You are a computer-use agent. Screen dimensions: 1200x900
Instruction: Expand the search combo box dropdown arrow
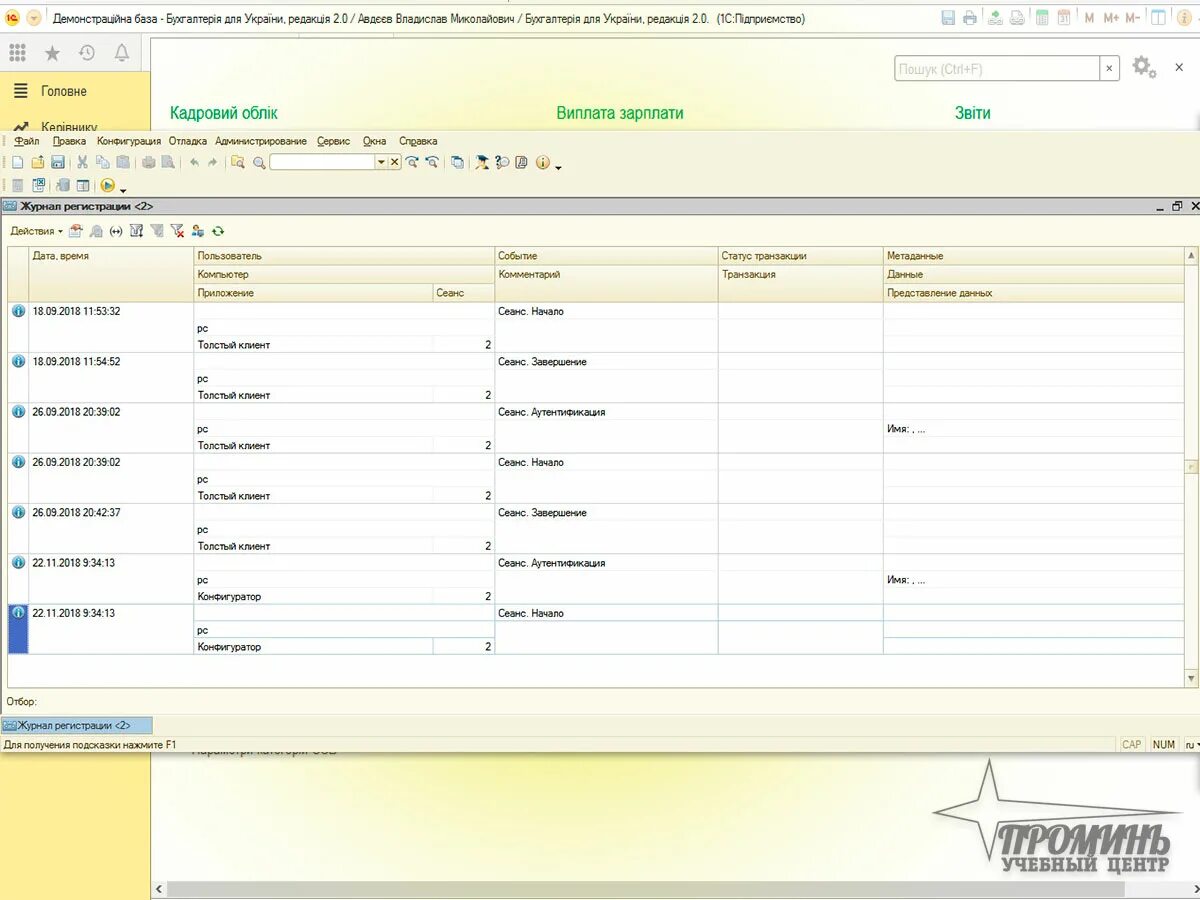coord(381,162)
